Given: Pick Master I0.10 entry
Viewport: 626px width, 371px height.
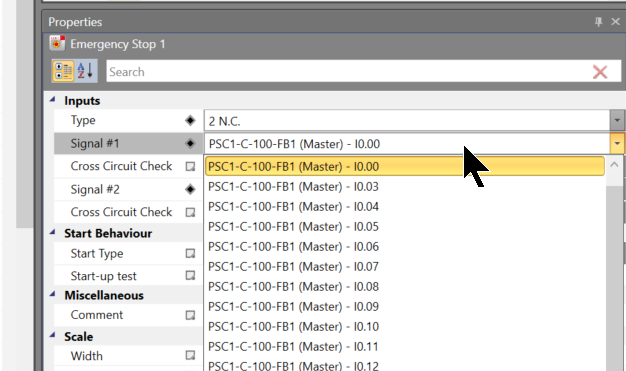Looking at the screenshot, I should click(404, 326).
